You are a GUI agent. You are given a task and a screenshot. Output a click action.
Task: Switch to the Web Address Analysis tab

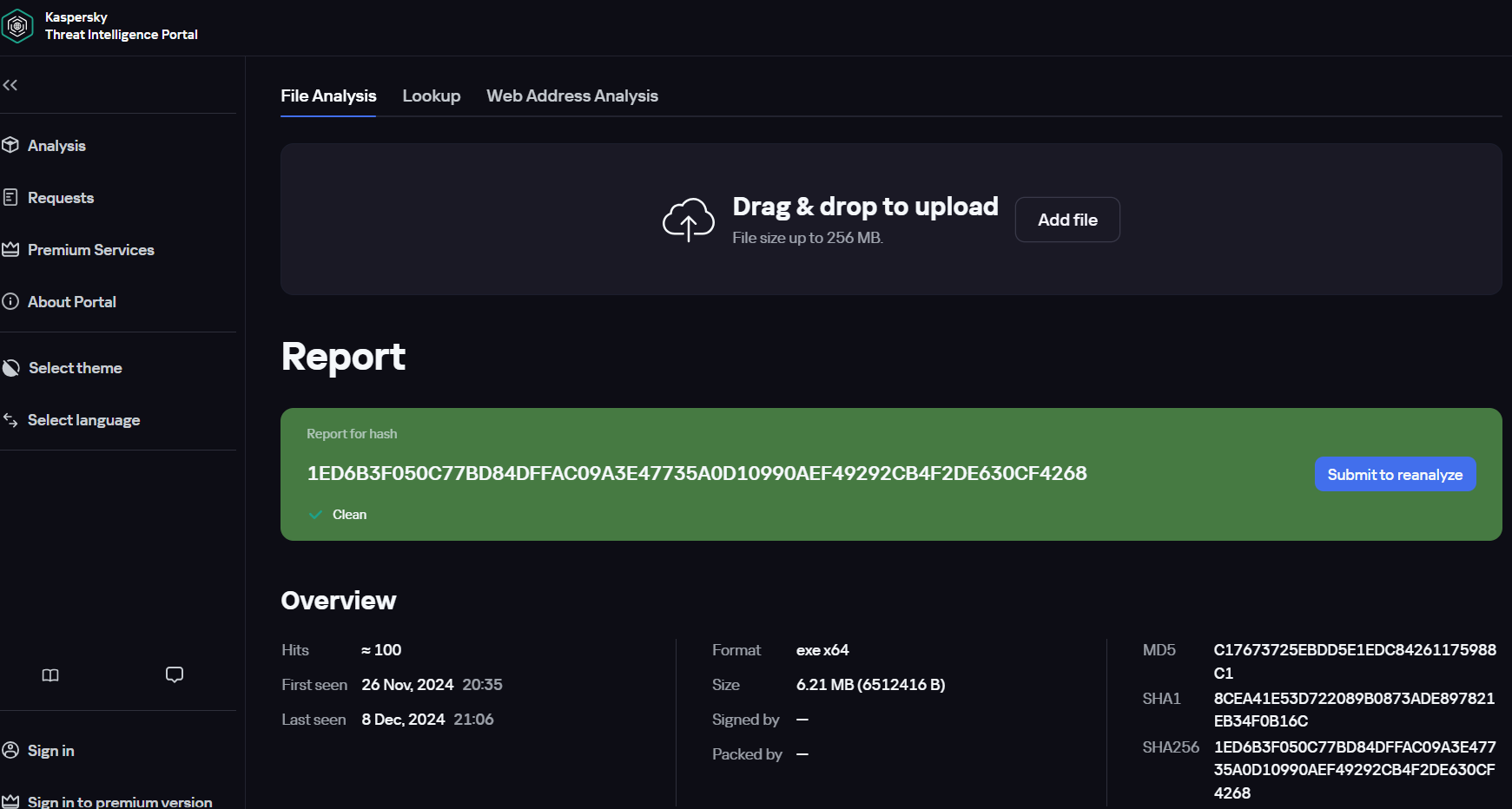click(x=572, y=96)
